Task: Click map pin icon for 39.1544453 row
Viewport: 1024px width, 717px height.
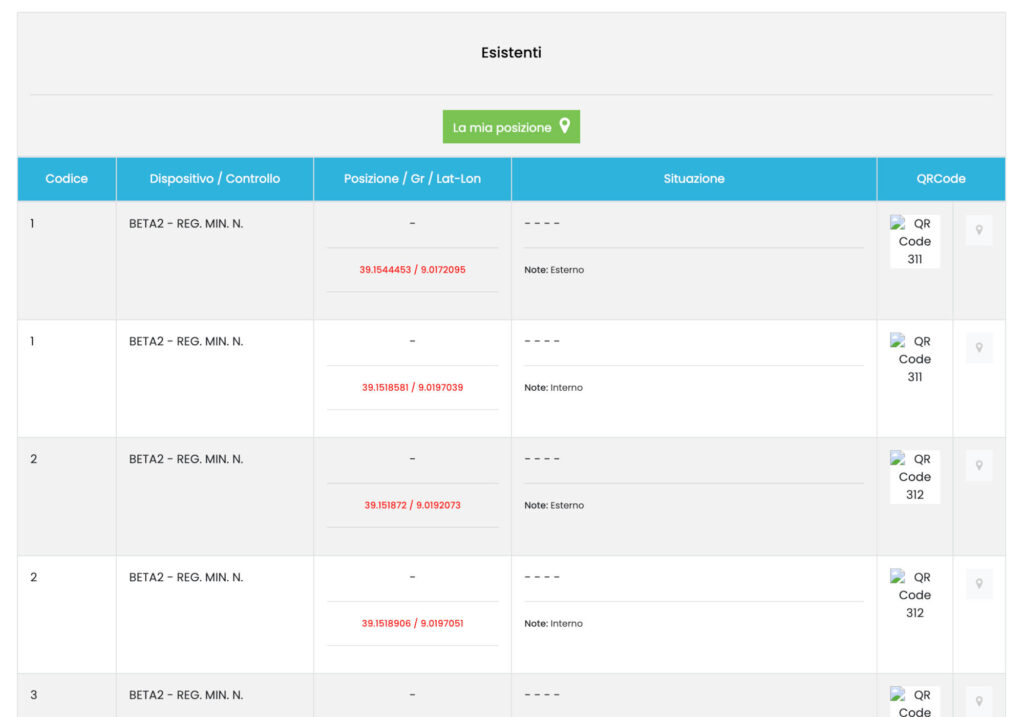Action: pos(978,230)
